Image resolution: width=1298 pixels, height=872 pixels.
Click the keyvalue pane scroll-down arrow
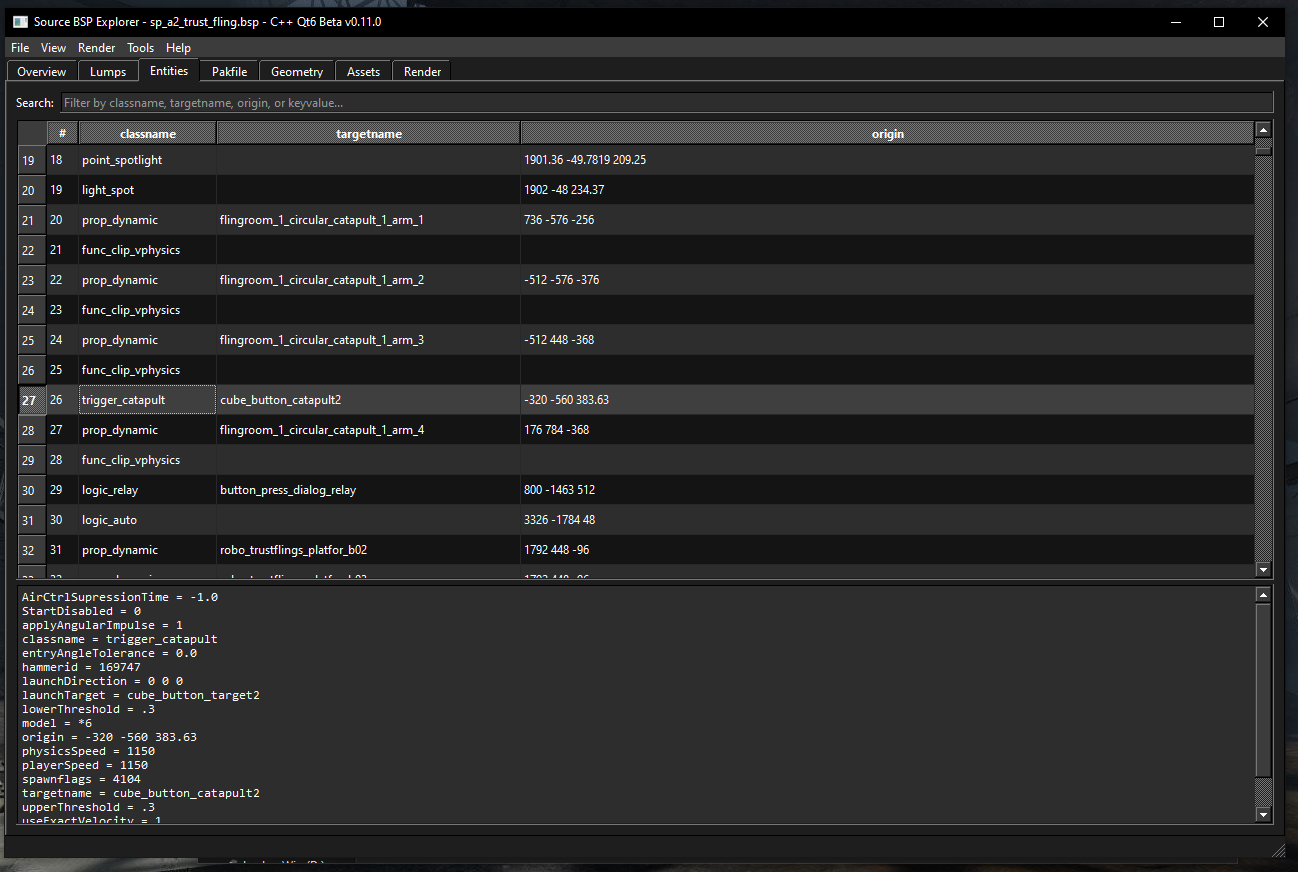pos(1264,814)
